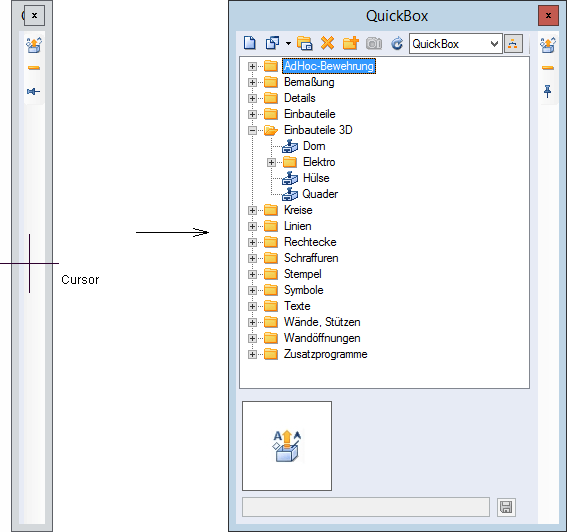Click the horizontal pin in collapsed bar
Image resolution: width=567 pixels, height=532 pixels.
[34, 91]
